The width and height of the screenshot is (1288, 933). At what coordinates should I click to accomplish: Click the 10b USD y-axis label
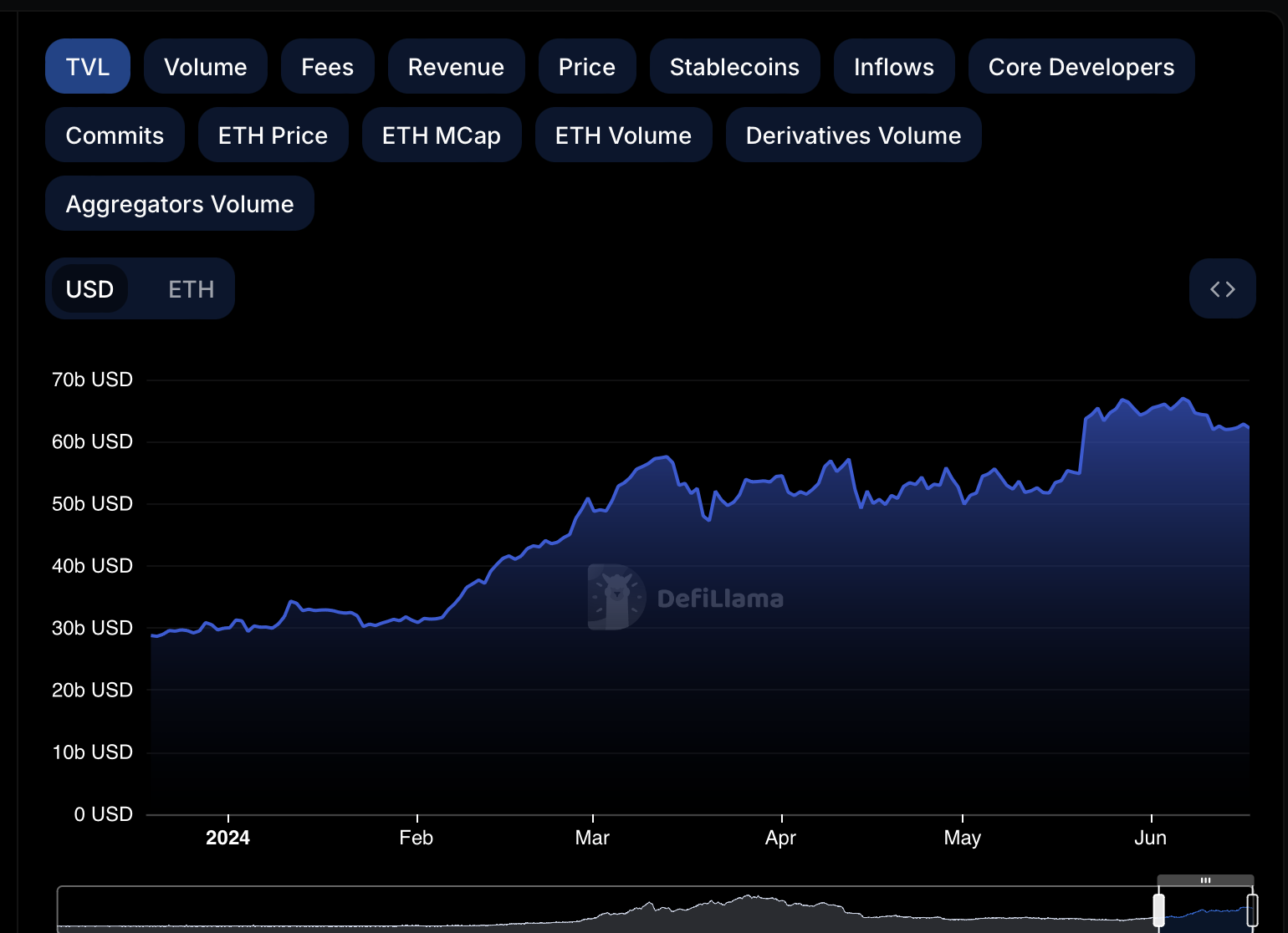[x=92, y=752]
